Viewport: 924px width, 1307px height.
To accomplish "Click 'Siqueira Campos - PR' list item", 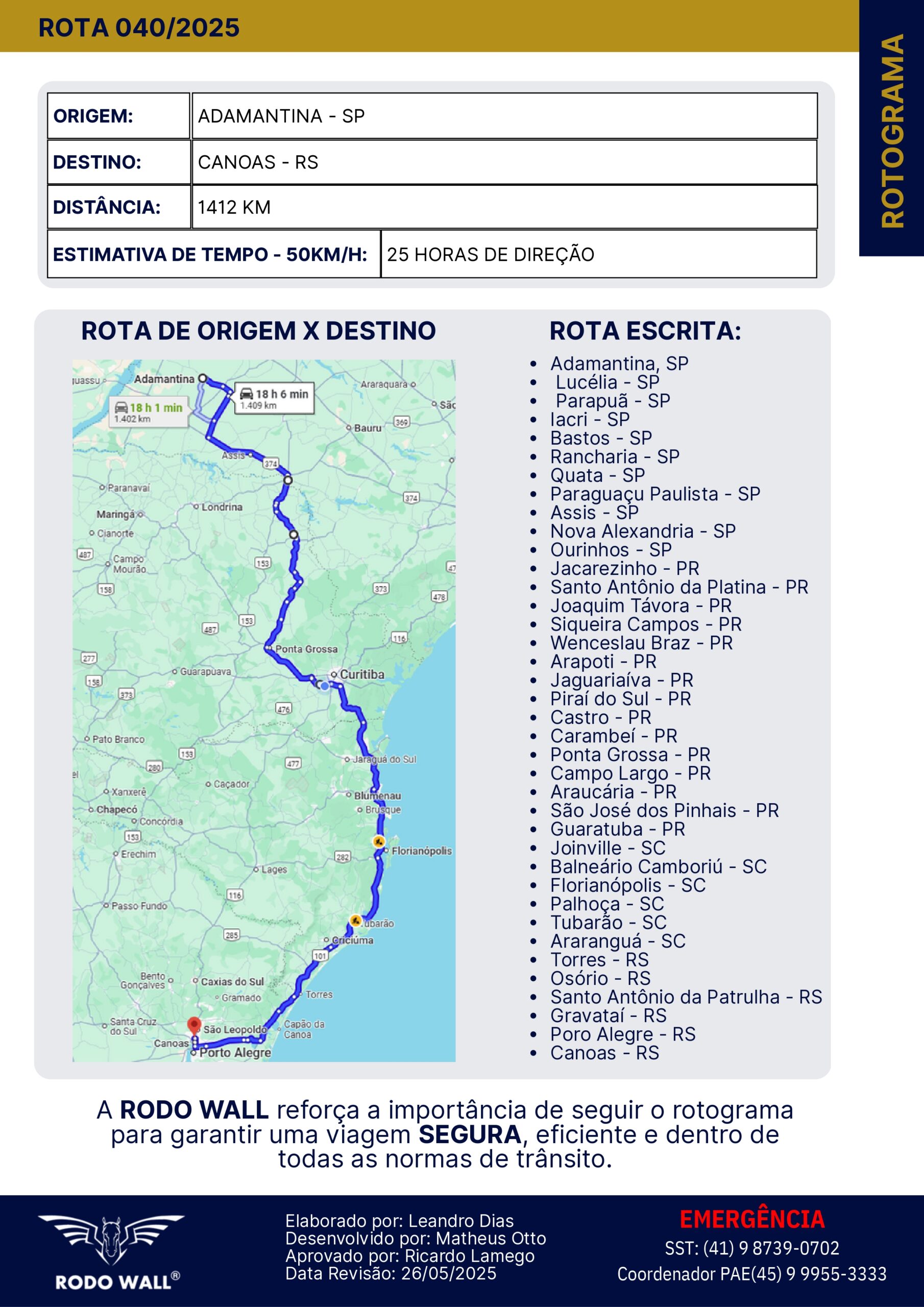I will [646, 624].
